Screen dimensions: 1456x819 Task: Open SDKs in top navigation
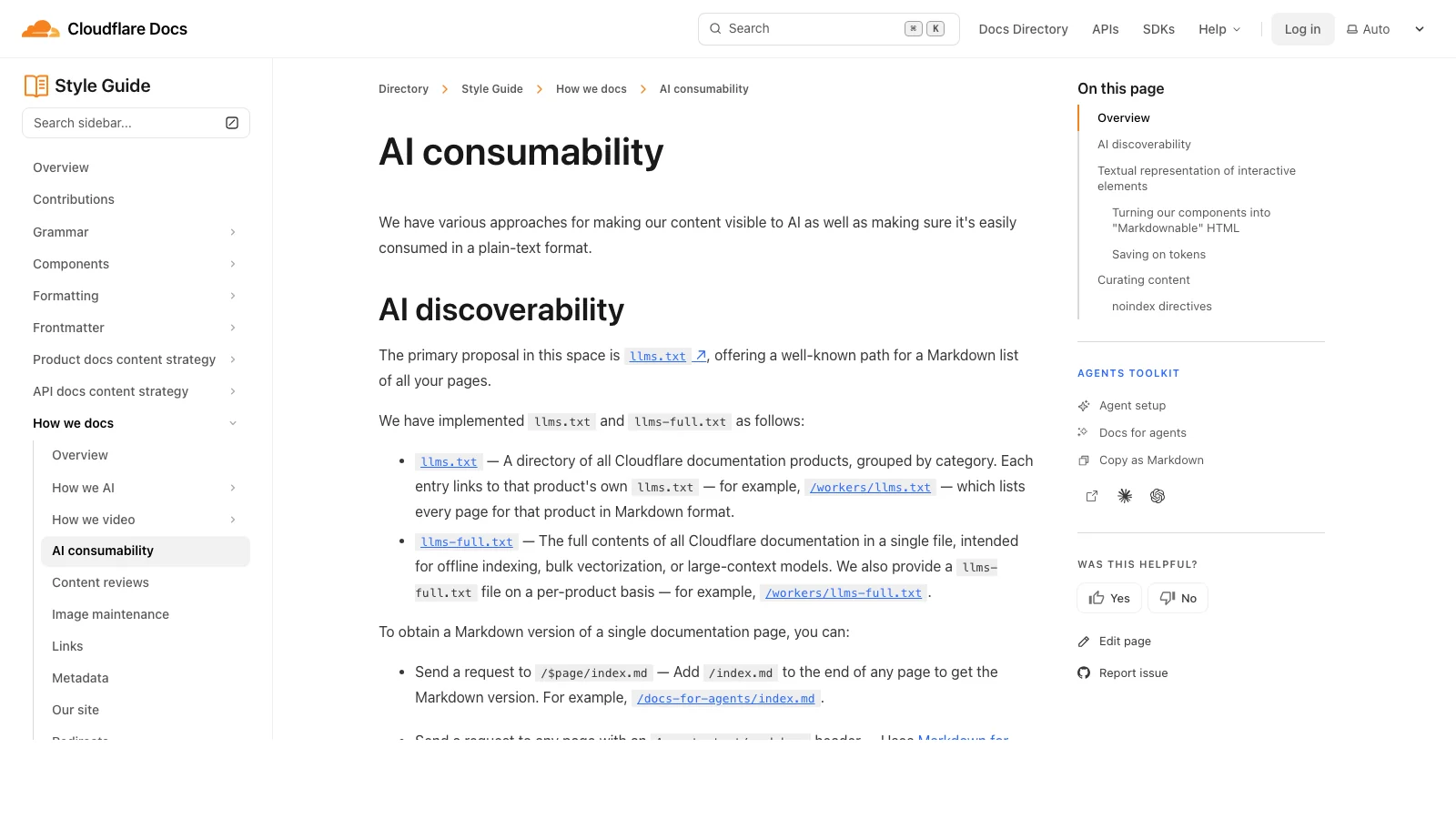pyautogui.click(x=1158, y=29)
